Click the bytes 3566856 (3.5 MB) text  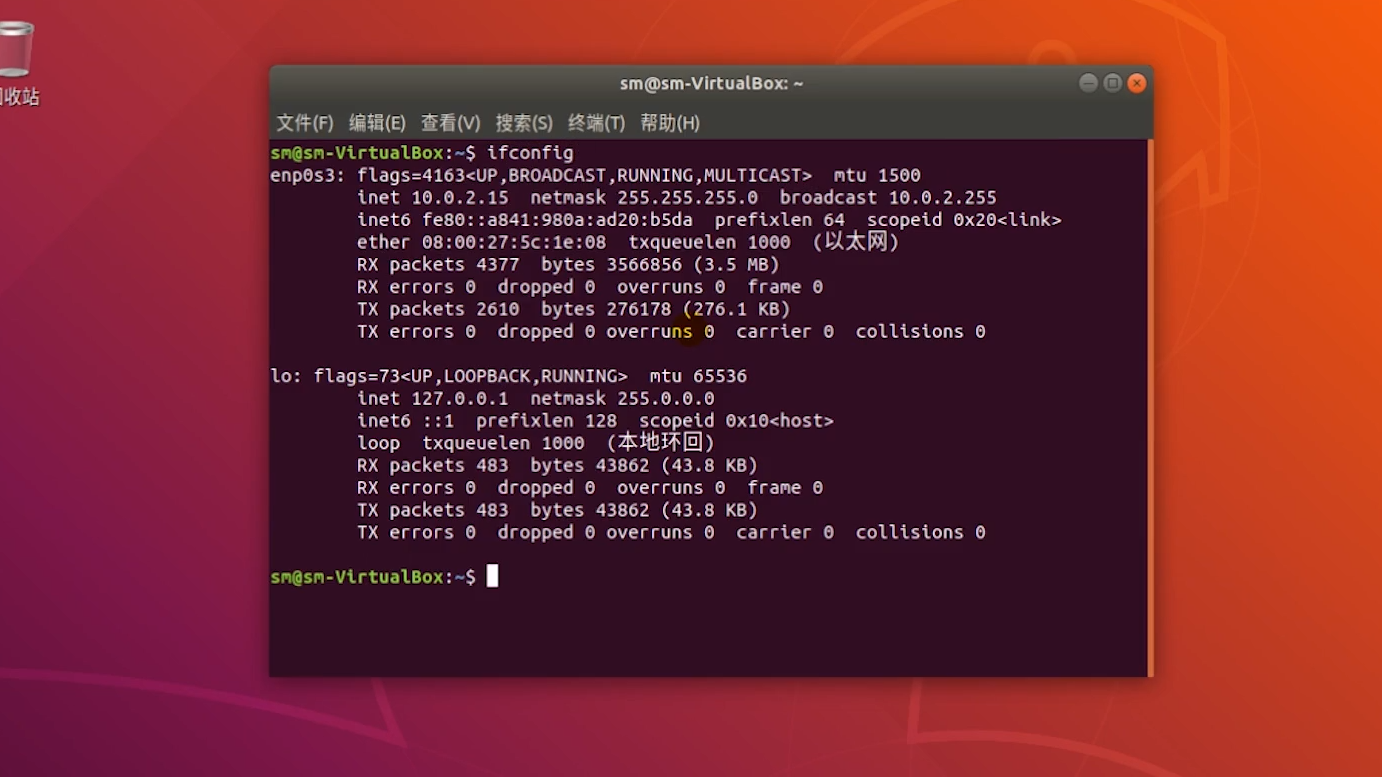tap(660, 264)
